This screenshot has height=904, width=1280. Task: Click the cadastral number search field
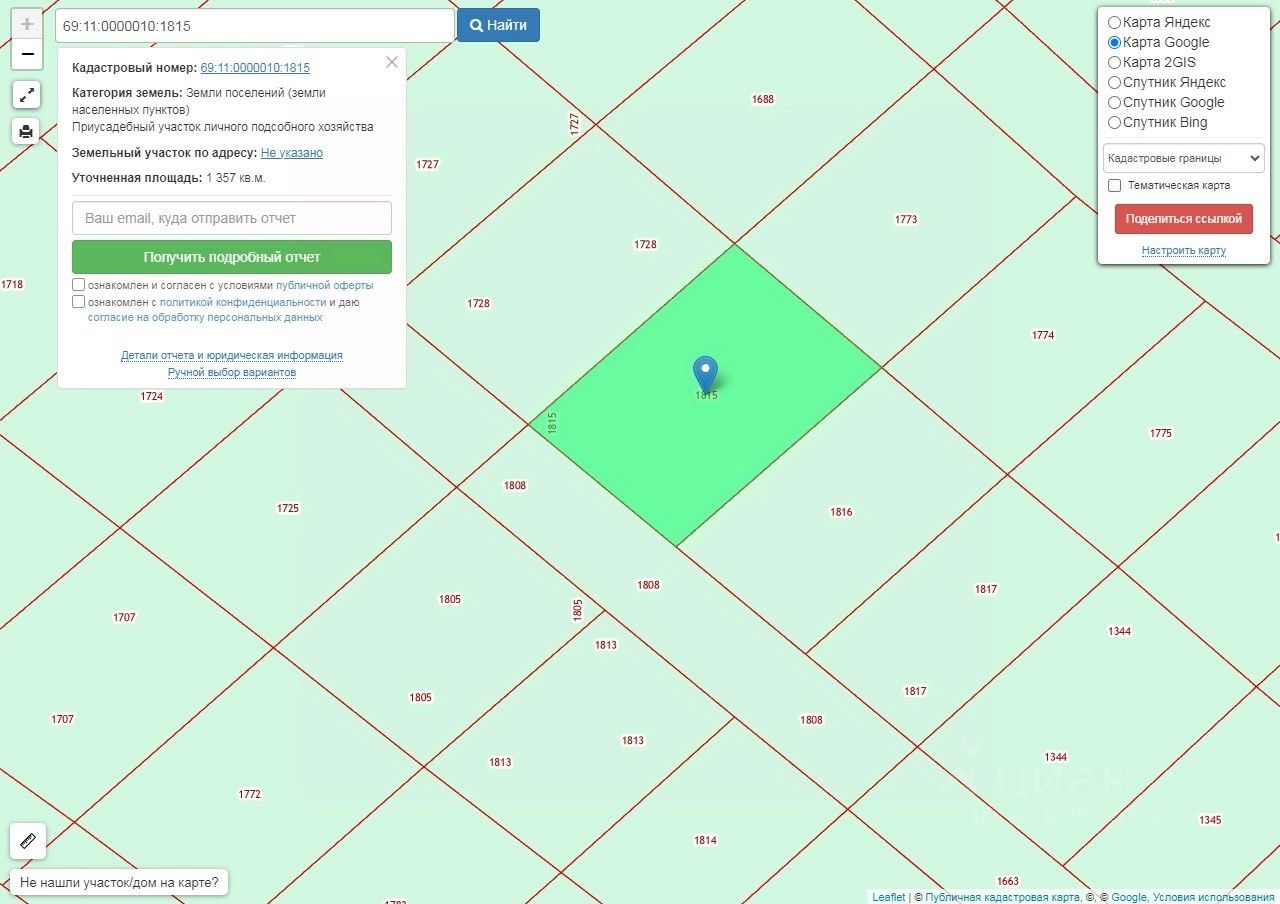coord(255,26)
